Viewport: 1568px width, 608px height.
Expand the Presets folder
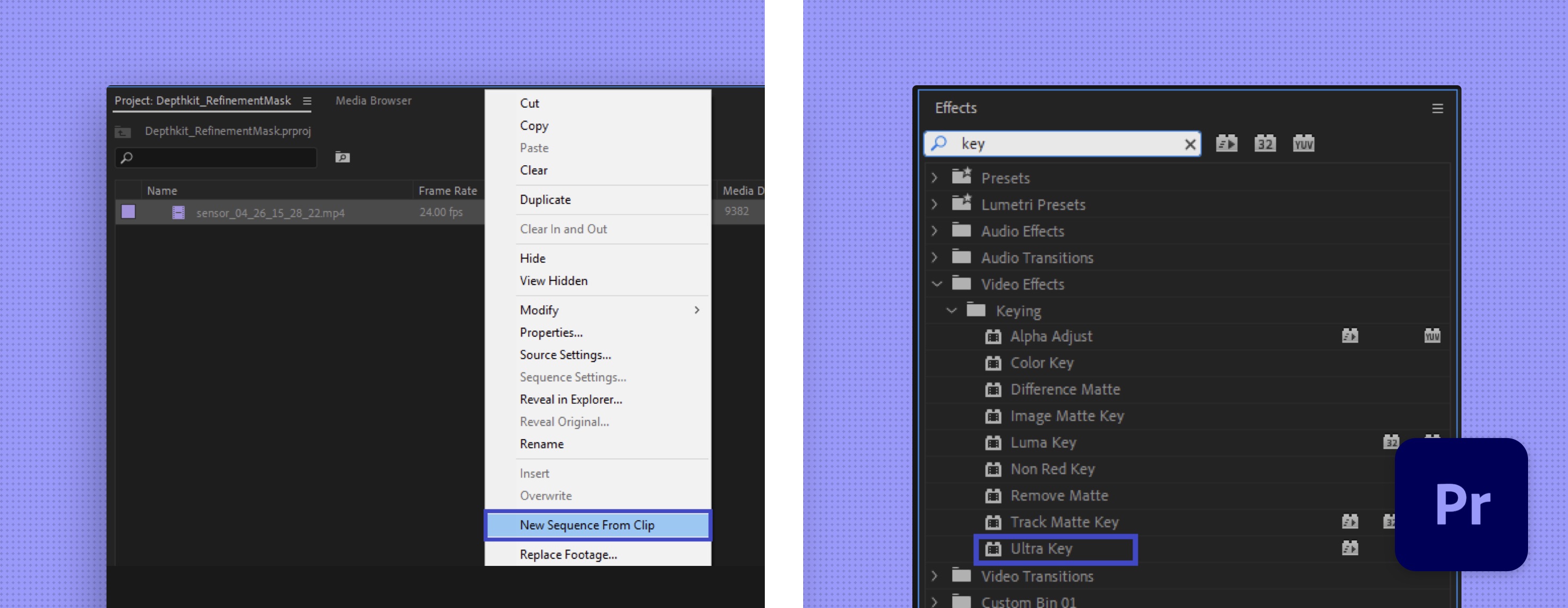(x=934, y=178)
